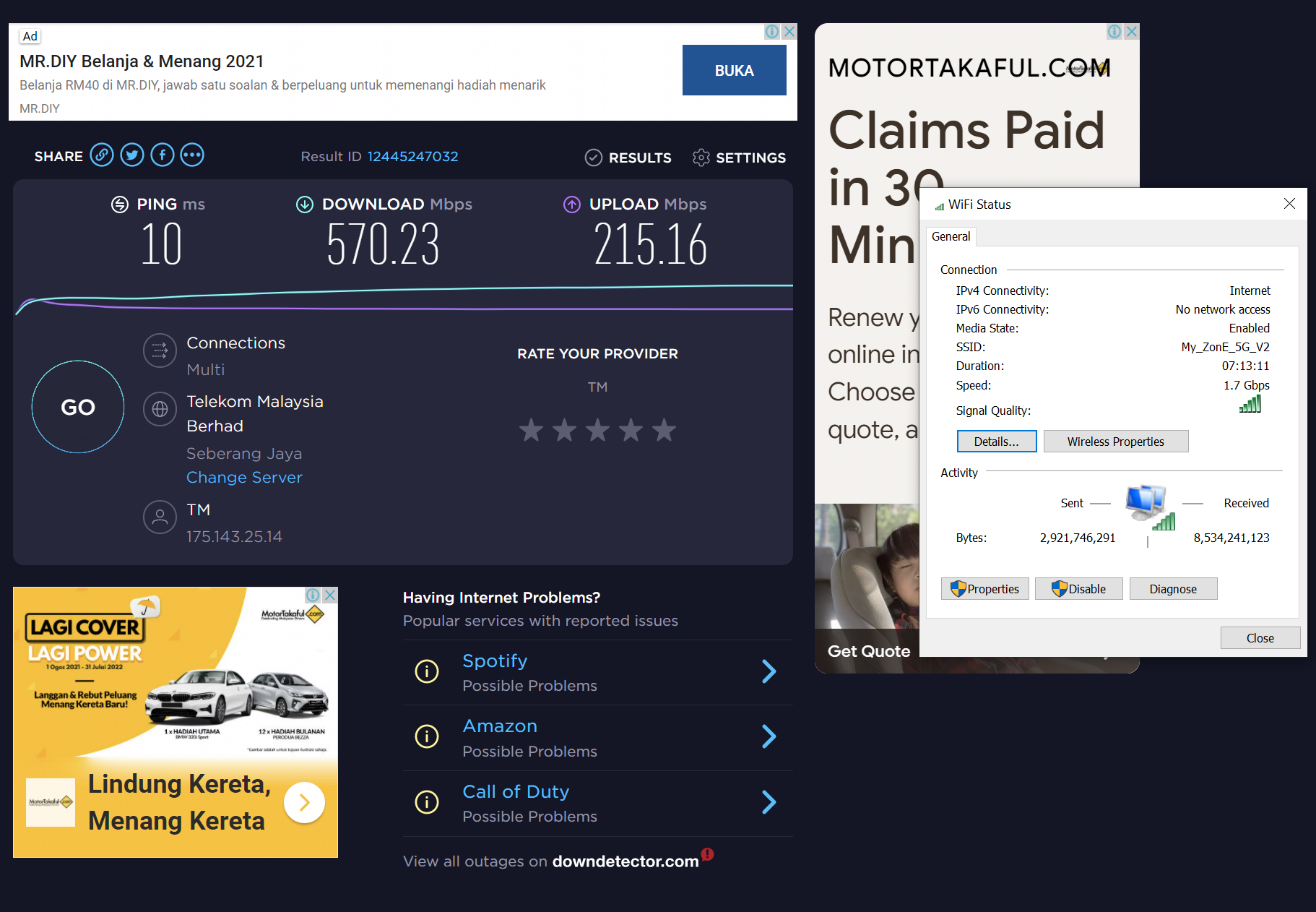Open ad info on MotorTakaful sidebar ad
The image size is (1316, 912).
click(x=1114, y=32)
